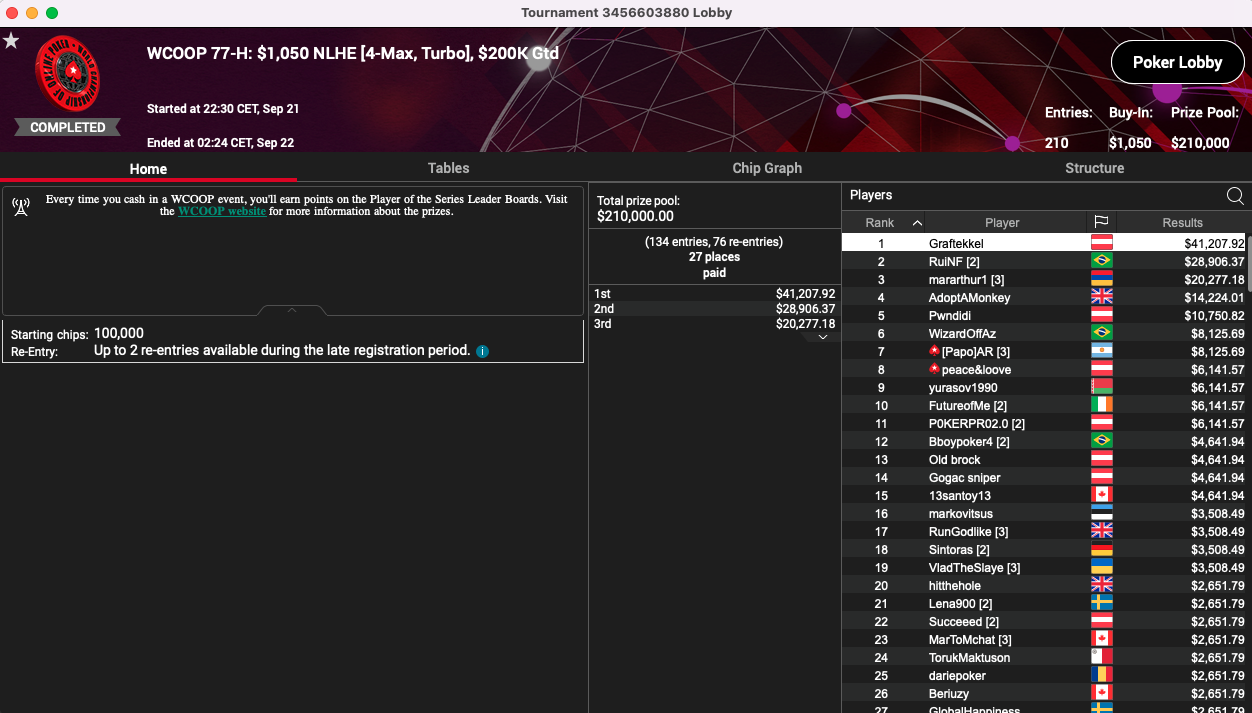The width and height of the screenshot is (1252, 713).
Task: Click the flag beside VladTheSlaye [3]
Action: click(x=1101, y=567)
